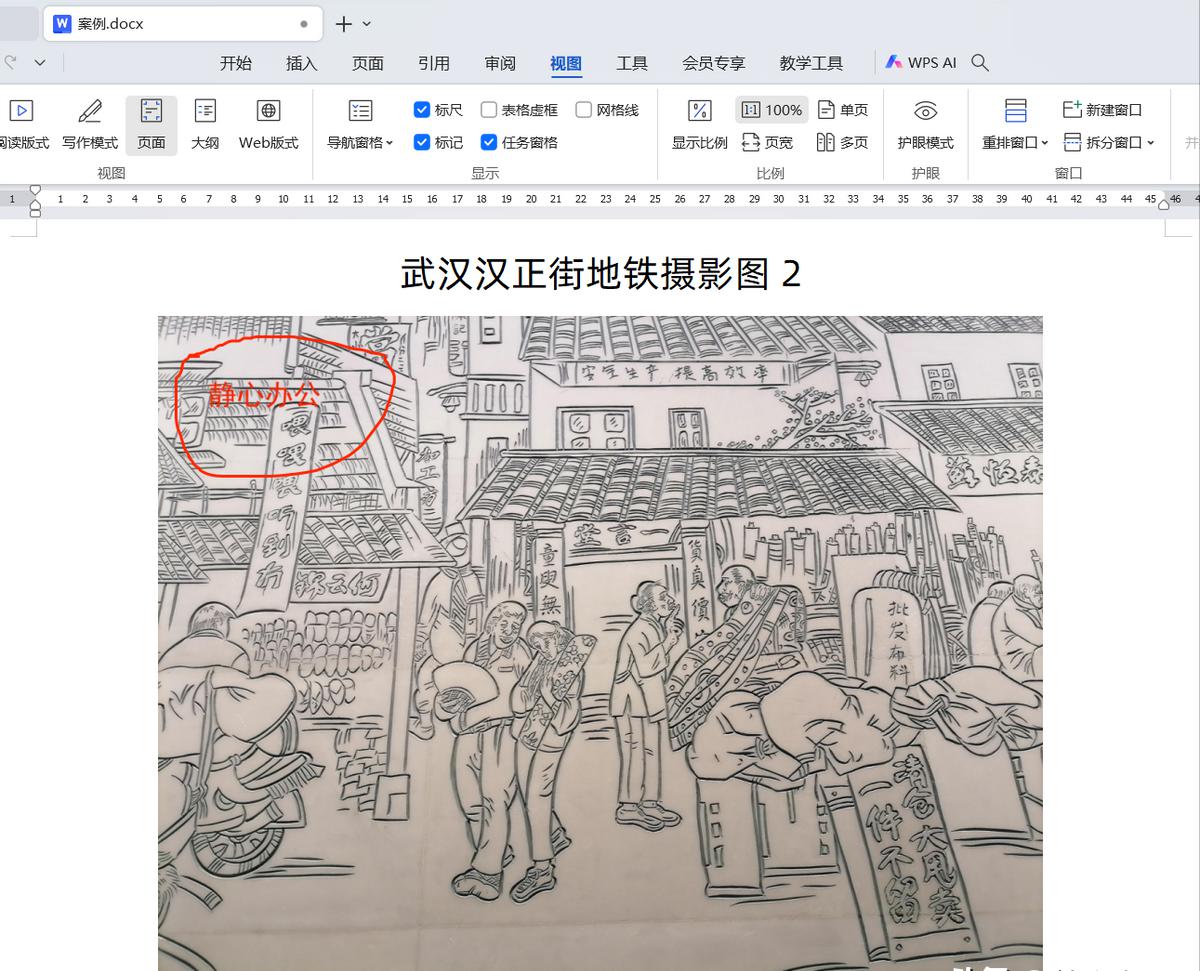The image size is (1200, 971).
Task: Fit document to 页宽 page width
Action: click(x=768, y=143)
